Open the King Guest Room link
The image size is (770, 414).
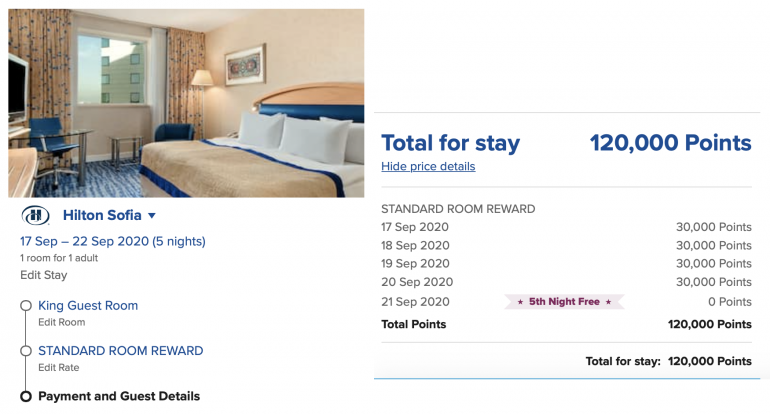pyautogui.click(x=88, y=306)
